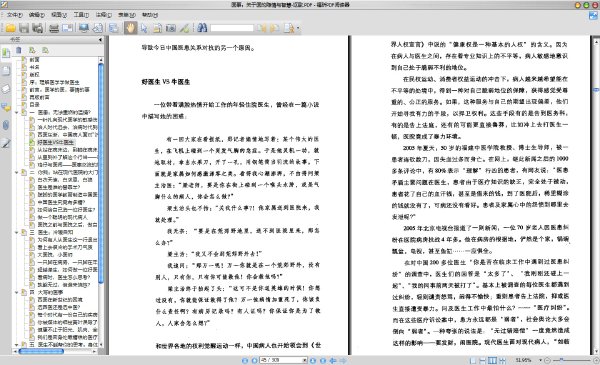The width and height of the screenshot is (600, 365).
Task: Go back to previous view
Action: (x=333, y=360)
